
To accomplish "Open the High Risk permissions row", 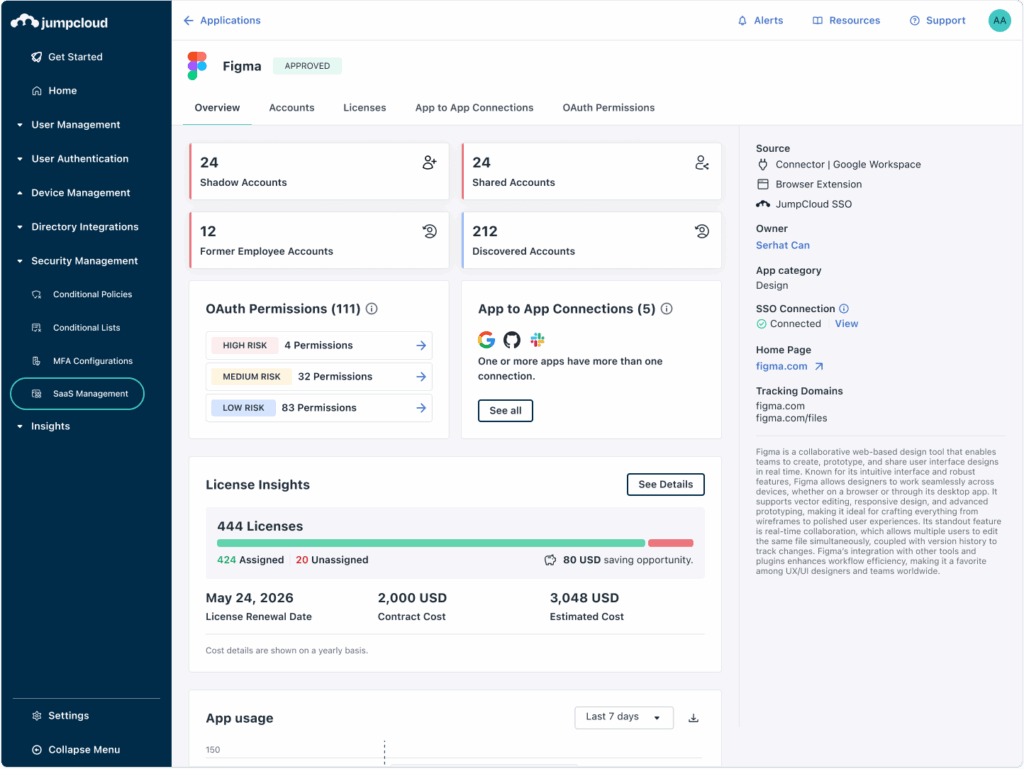I will pos(319,346).
